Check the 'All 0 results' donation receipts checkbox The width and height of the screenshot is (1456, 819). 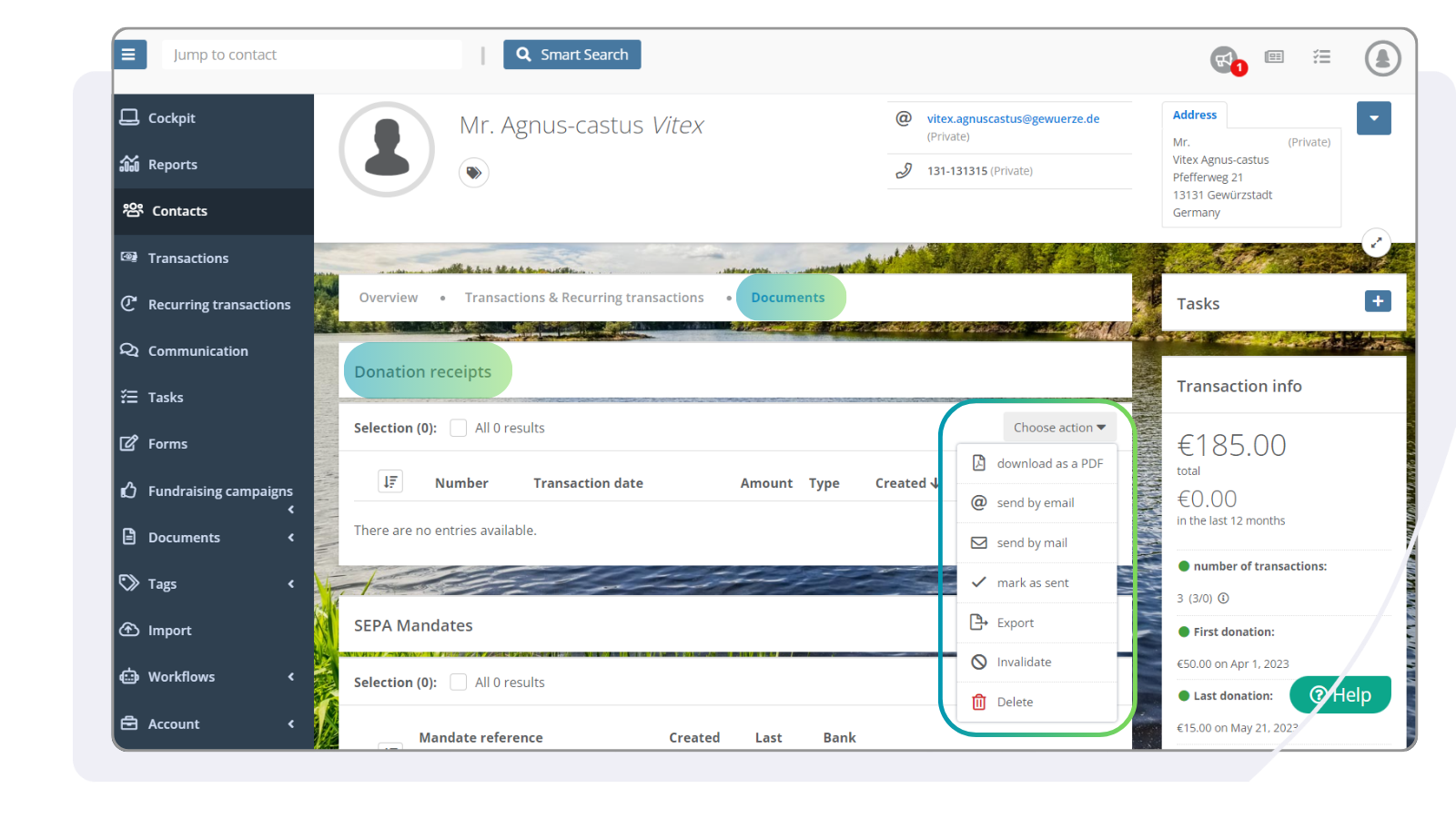tap(458, 427)
